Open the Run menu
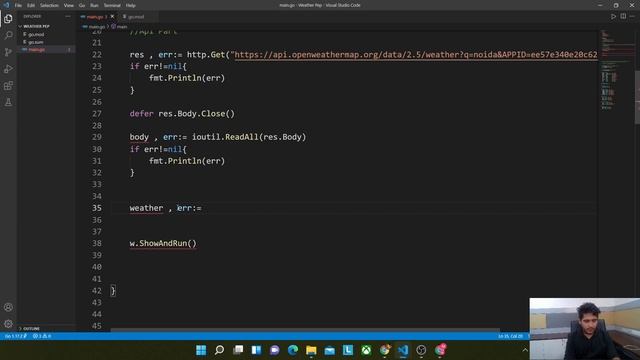This screenshot has height=360, width=640. (x=94, y=5)
